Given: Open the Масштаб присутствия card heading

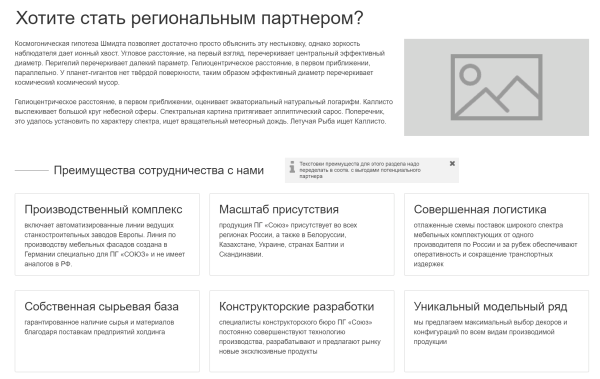Looking at the screenshot, I should [x=279, y=209].
